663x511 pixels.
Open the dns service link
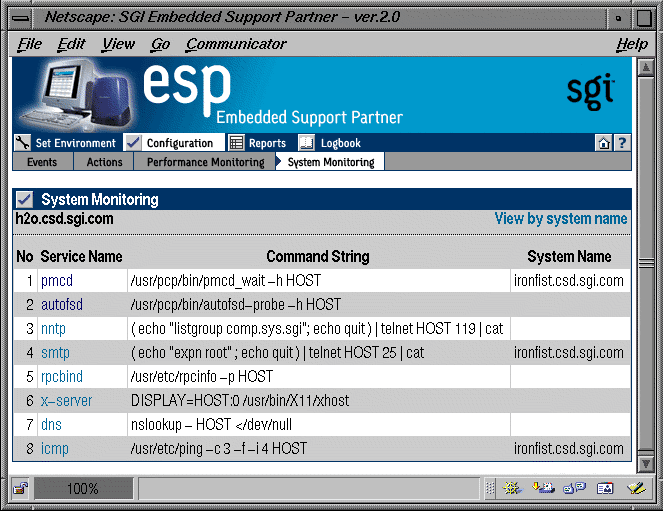(51, 425)
